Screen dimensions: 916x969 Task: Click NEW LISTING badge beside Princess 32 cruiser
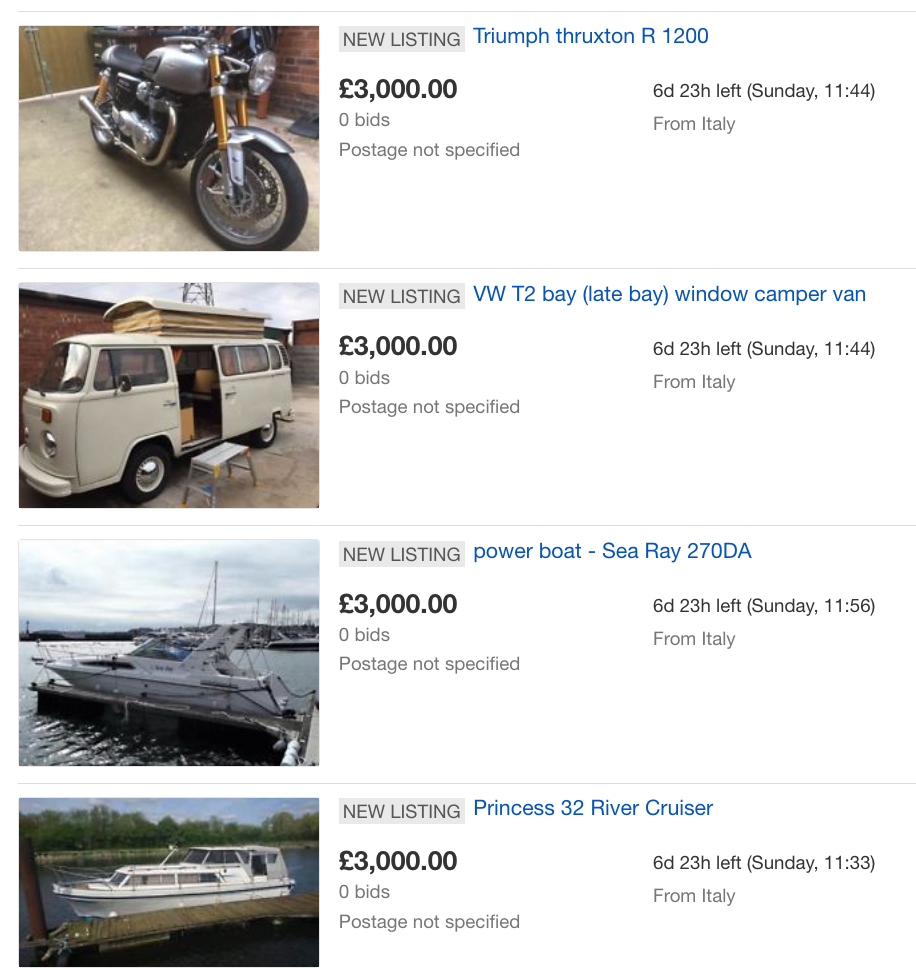pyautogui.click(x=402, y=811)
